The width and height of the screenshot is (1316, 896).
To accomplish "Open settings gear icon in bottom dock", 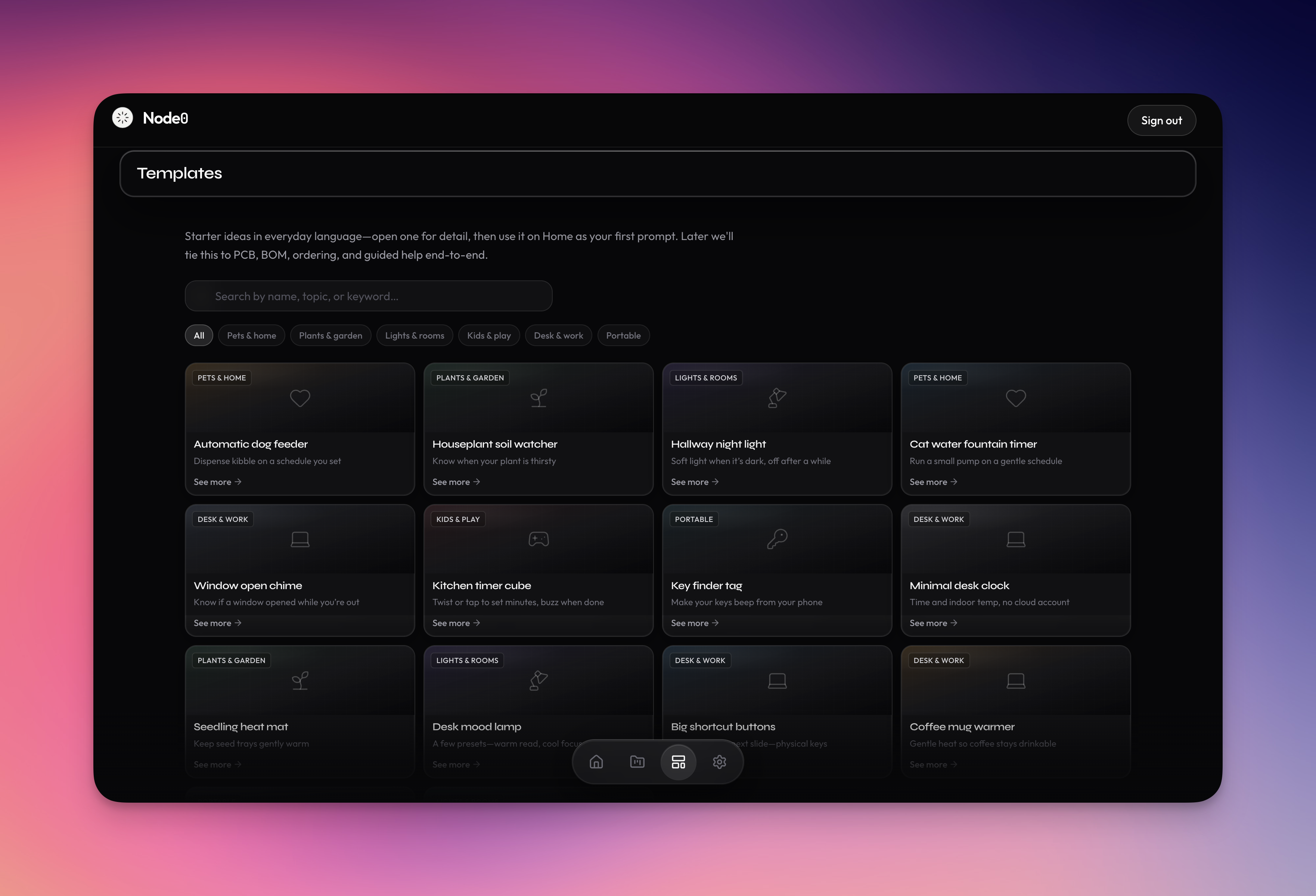I will pos(719,762).
